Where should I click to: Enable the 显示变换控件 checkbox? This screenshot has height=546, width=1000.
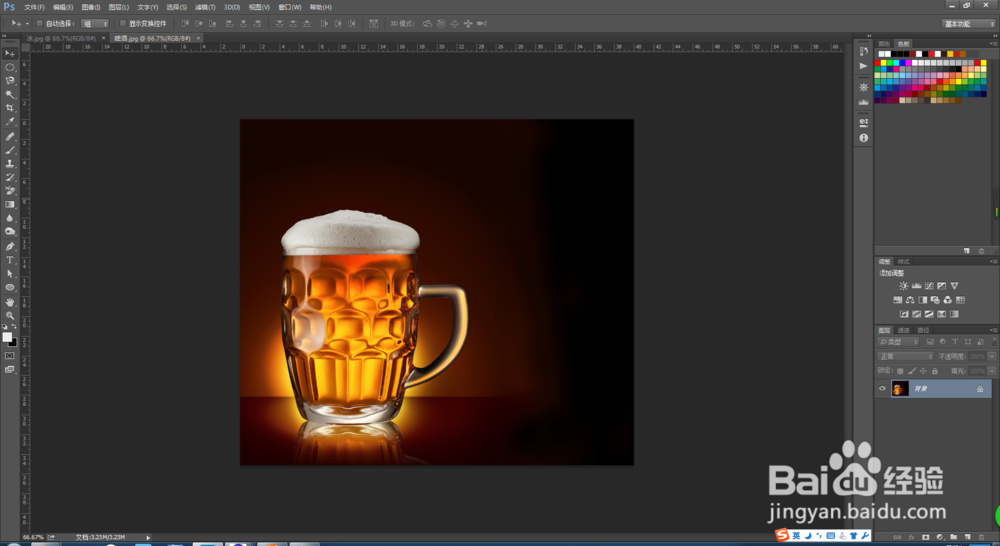point(122,24)
